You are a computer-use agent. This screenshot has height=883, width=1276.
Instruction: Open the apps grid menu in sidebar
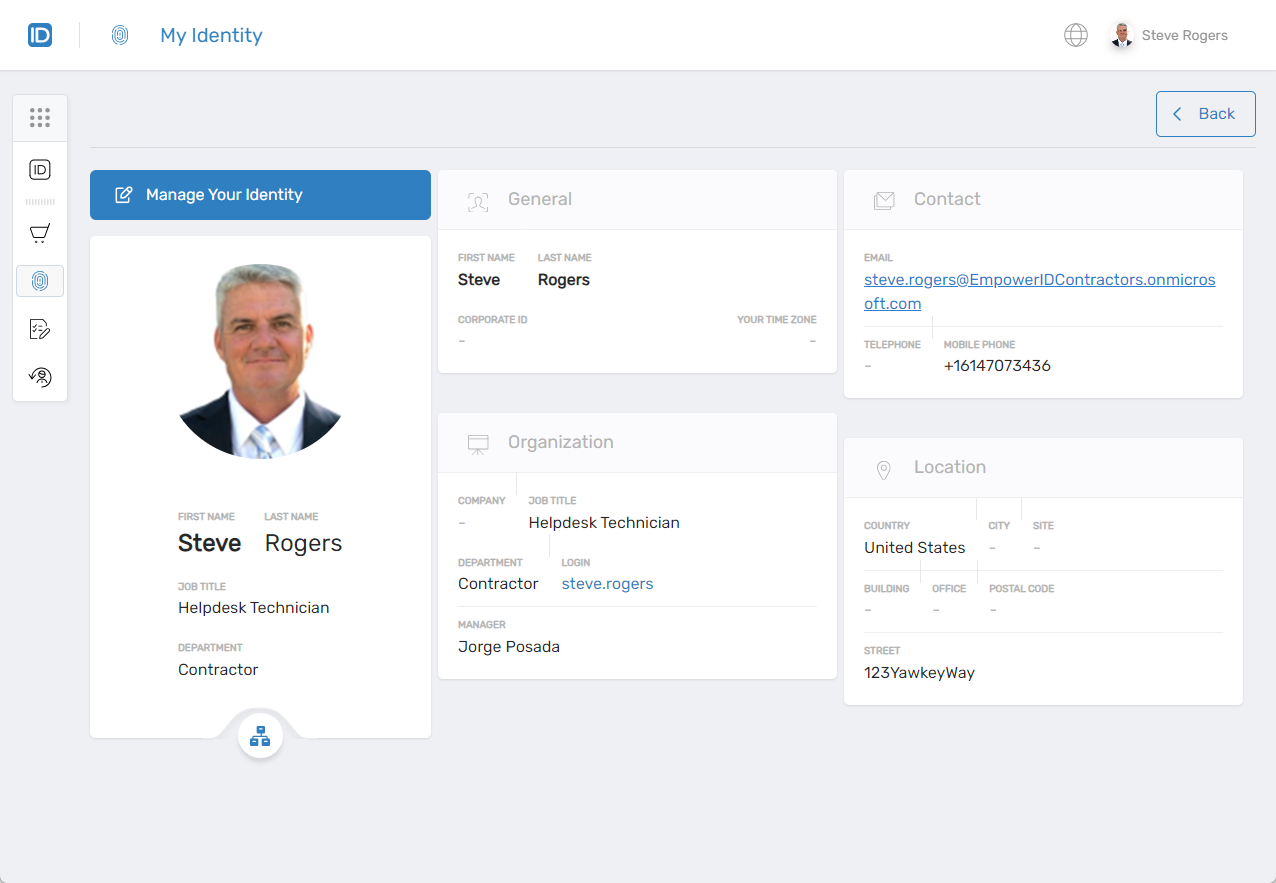(x=40, y=118)
